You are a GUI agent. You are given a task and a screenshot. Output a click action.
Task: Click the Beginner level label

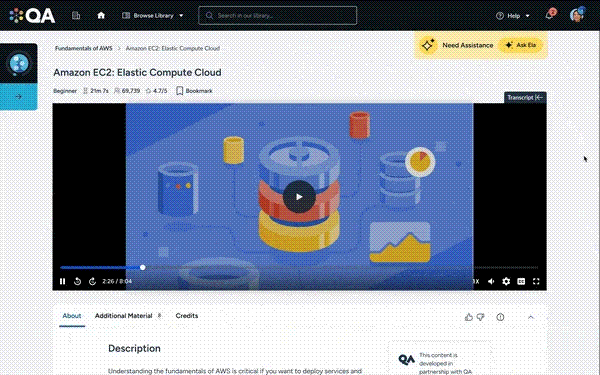(65, 91)
